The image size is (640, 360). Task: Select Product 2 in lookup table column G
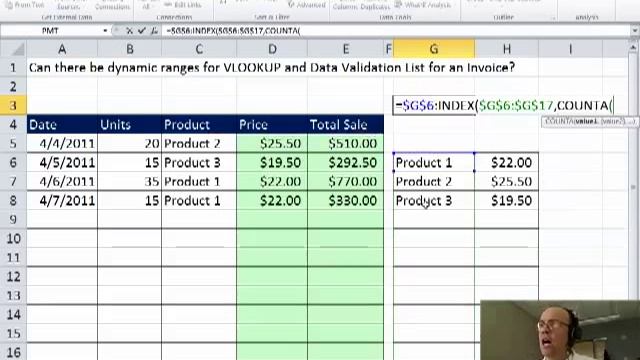point(434,182)
